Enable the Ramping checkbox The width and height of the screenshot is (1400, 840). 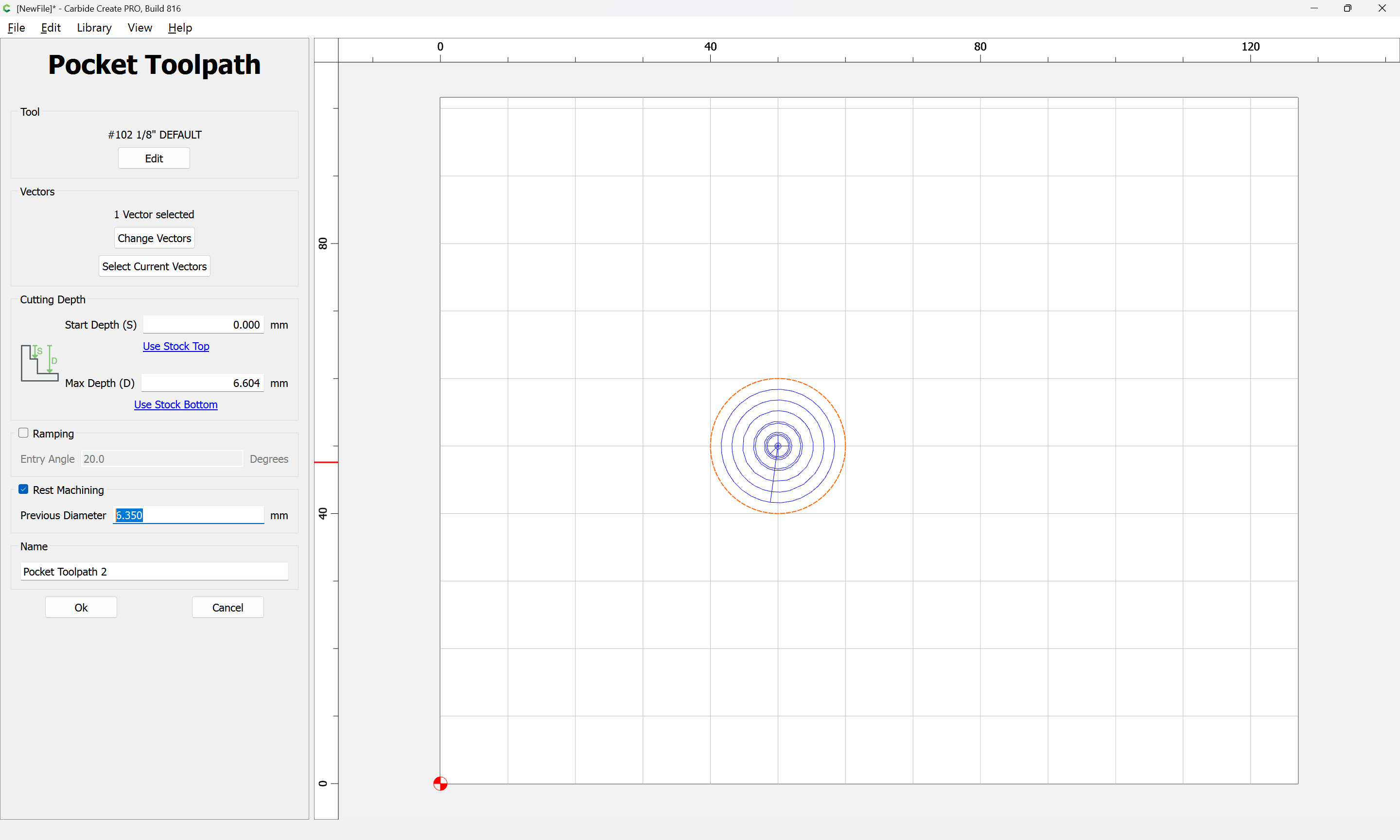coord(23,433)
